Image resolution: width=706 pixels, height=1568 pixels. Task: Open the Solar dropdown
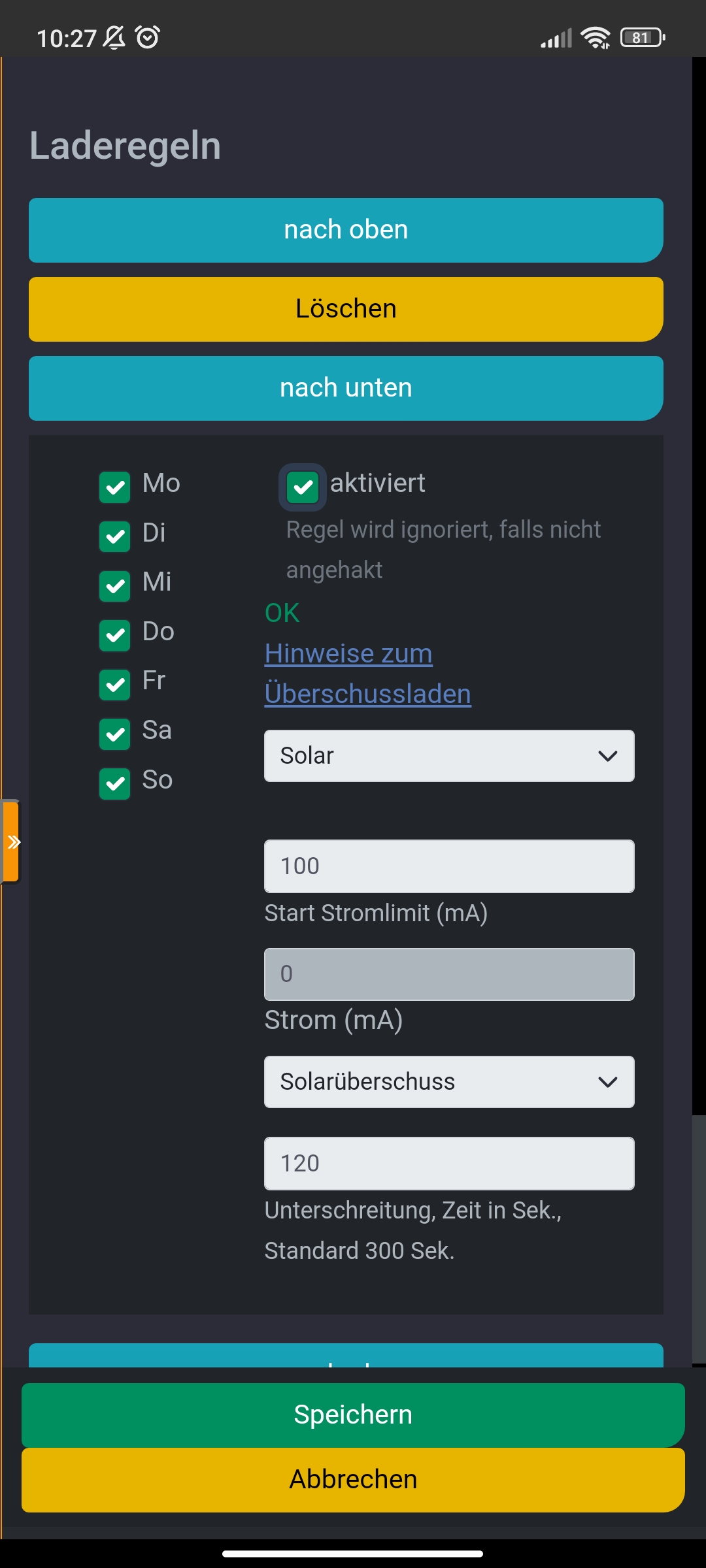(449, 756)
